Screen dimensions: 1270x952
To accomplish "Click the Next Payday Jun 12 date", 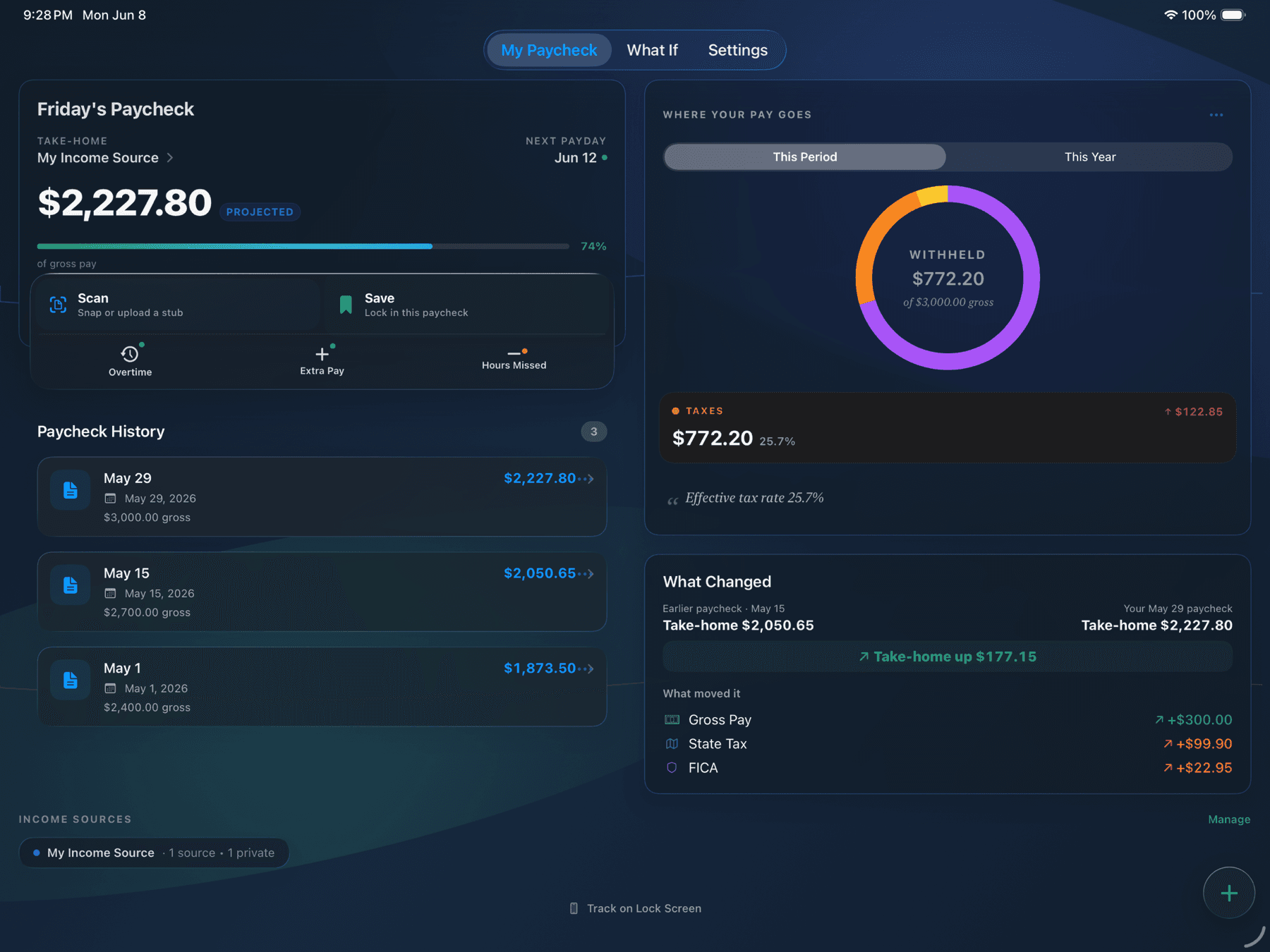I will click(x=575, y=158).
